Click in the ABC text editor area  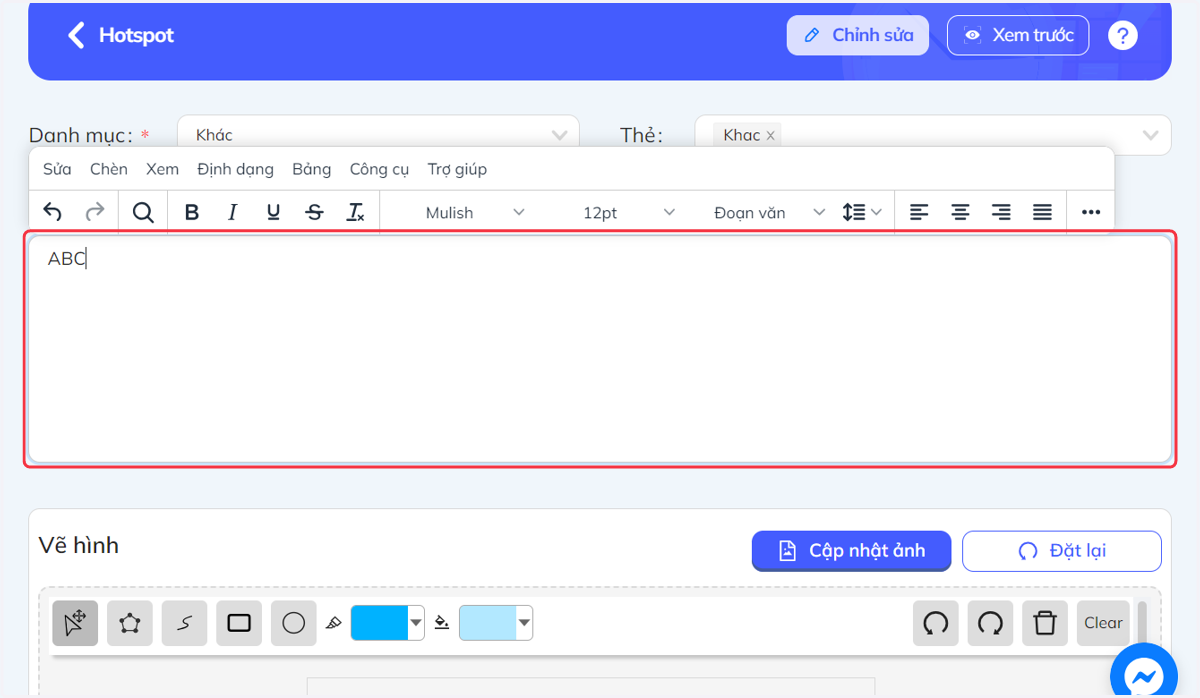pyautogui.click(x=600, y=349)
